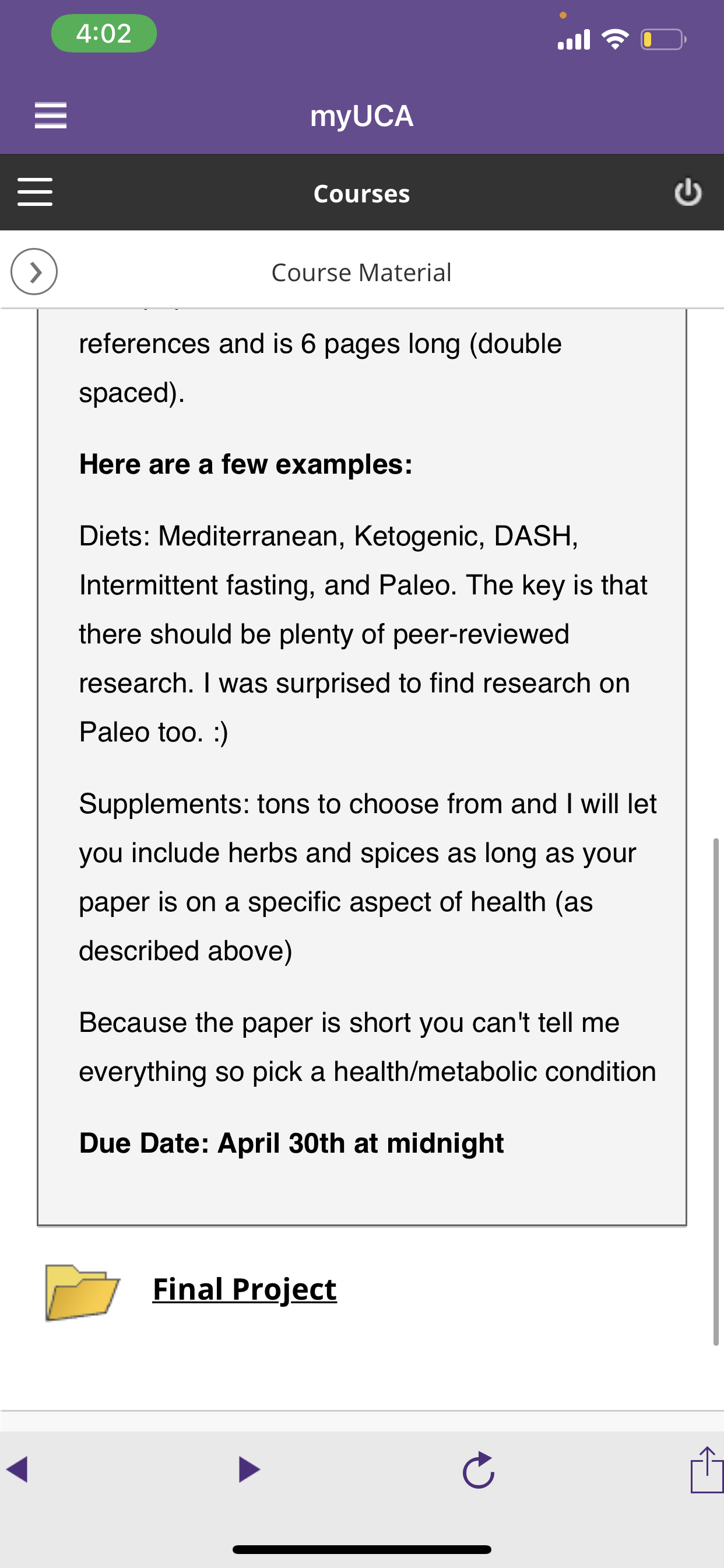The width and height of the screenshot is (724, 1568).
Task: Tap the Here are a few examples heading
Action: tap(246, 464)
